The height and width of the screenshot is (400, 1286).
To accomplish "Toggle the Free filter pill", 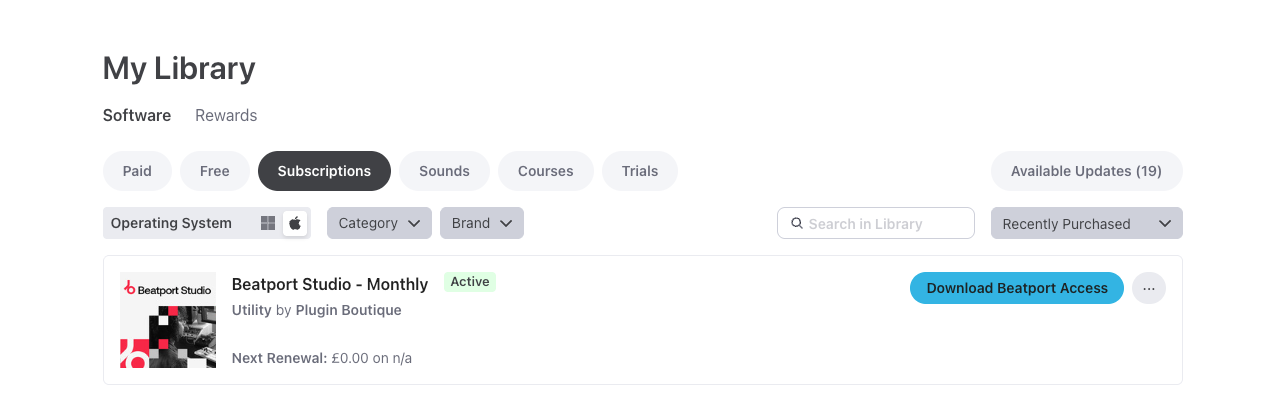I will (215, 171).
